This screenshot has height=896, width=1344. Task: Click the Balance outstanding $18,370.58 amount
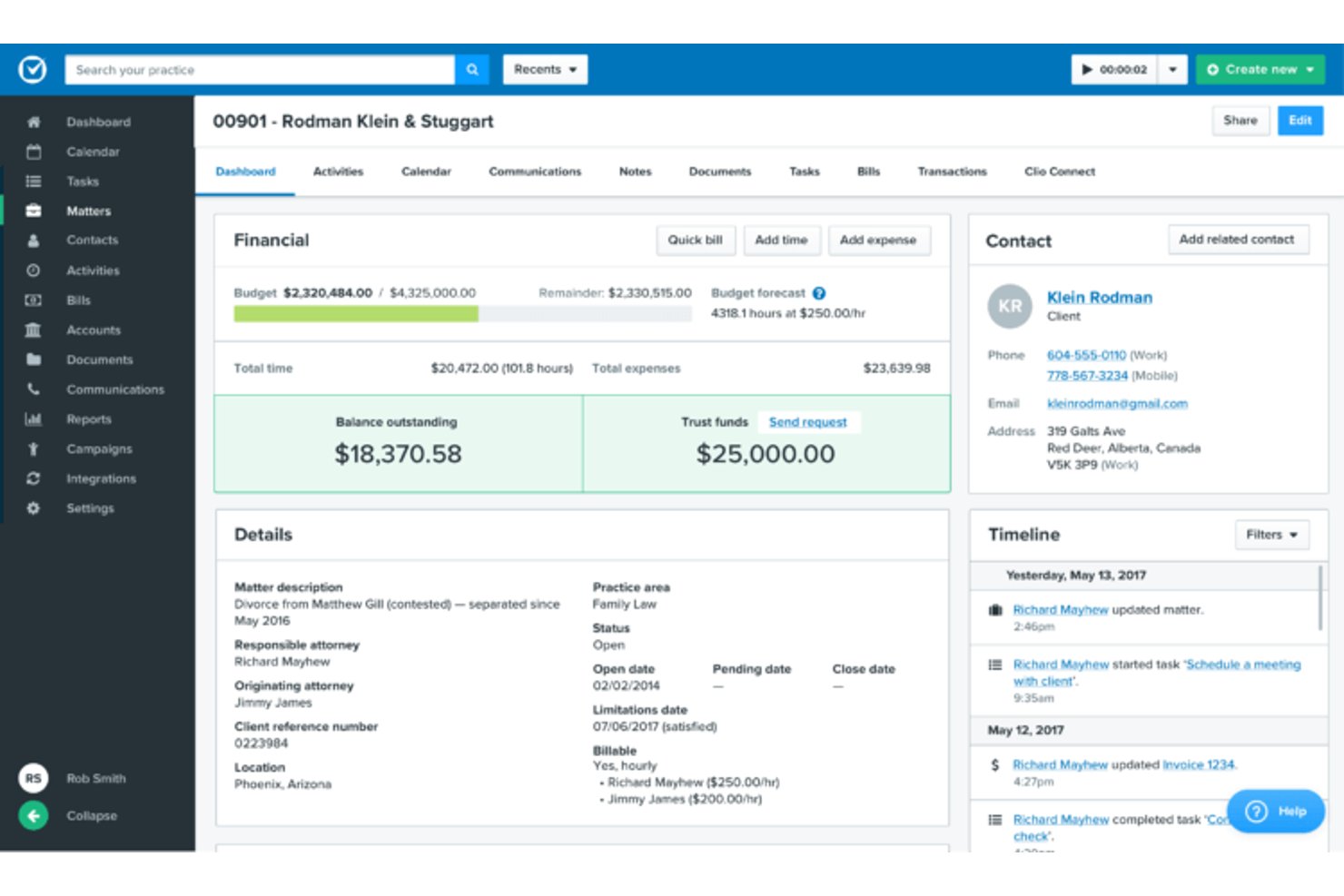398,454
